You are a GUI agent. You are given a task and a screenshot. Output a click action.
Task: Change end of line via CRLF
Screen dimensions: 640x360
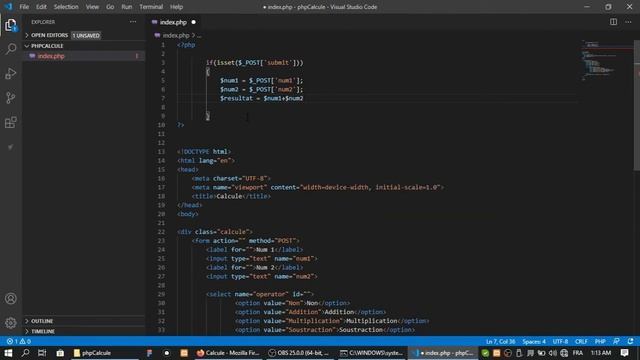click(581, 341)
